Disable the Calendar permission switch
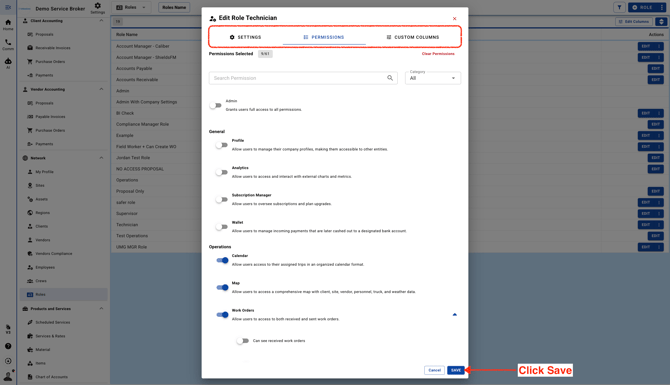 [x=222, y=260]
